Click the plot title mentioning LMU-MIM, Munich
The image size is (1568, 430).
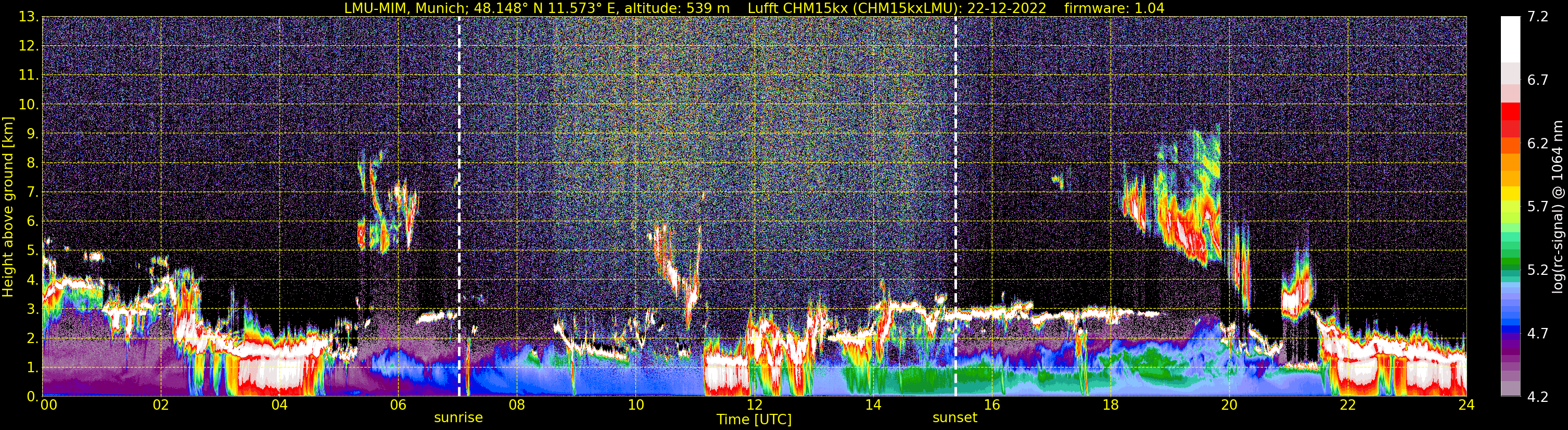click(754, 8)
